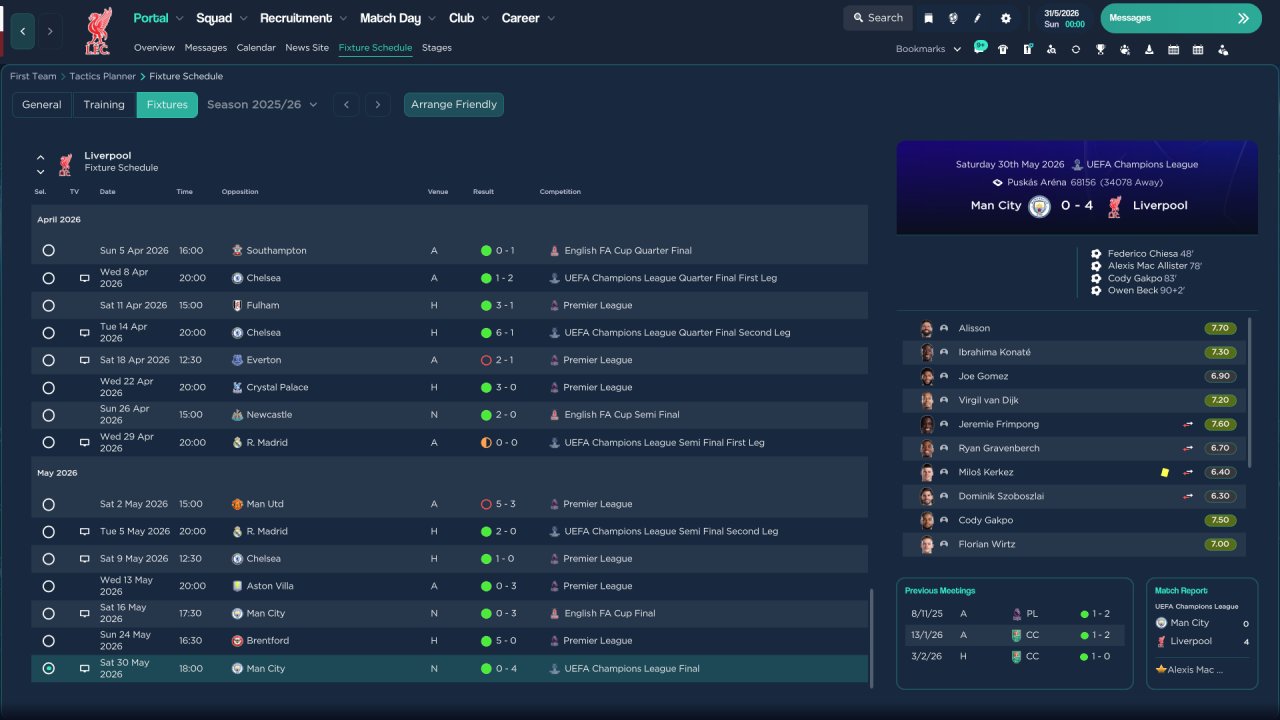Open the Overview tab
The width and height of the screenshot is (1280, 720).
(154, 48)
